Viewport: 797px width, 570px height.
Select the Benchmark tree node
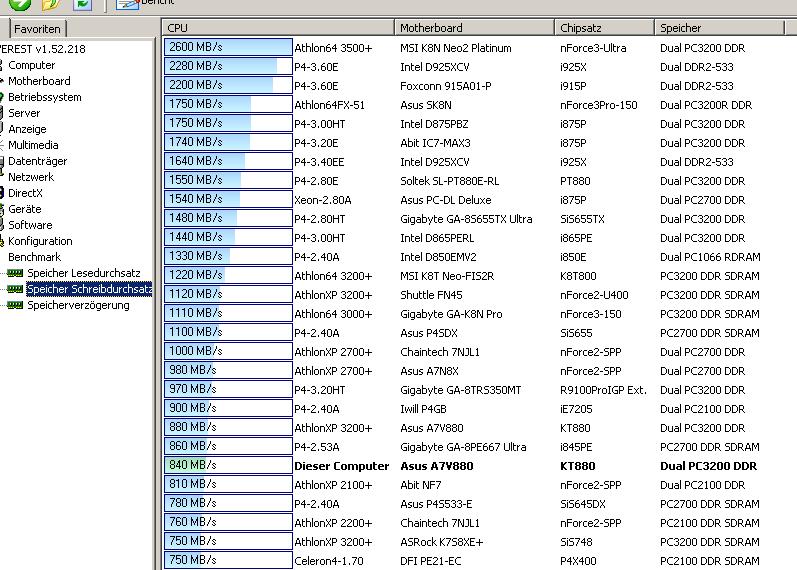pos(35,257)
